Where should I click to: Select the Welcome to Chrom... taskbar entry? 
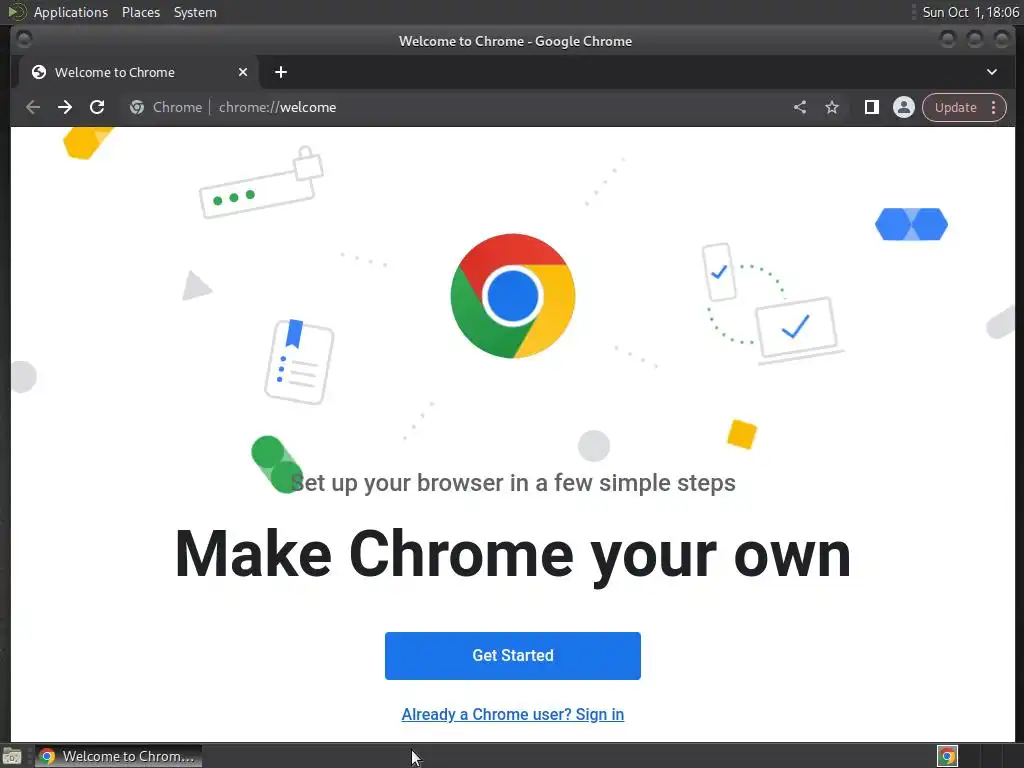click(118, 756)
